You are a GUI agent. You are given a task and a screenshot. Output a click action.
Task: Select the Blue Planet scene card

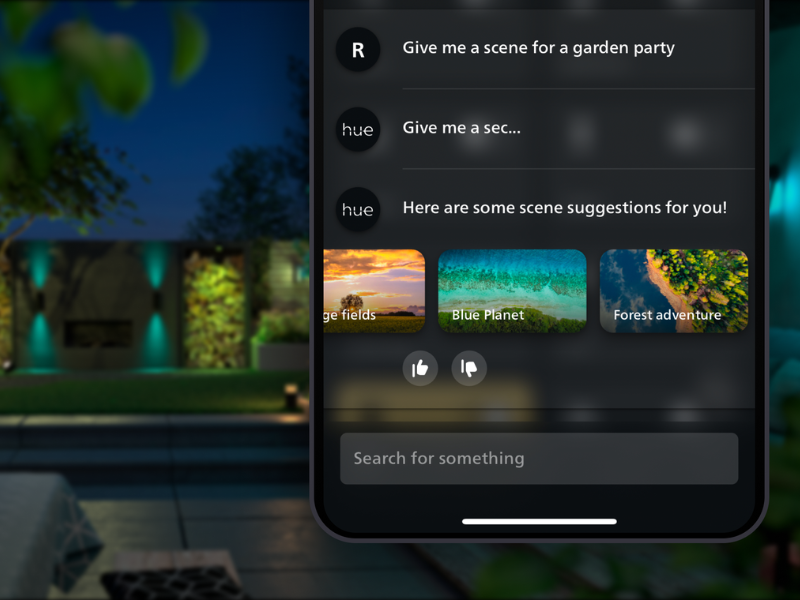512,291
